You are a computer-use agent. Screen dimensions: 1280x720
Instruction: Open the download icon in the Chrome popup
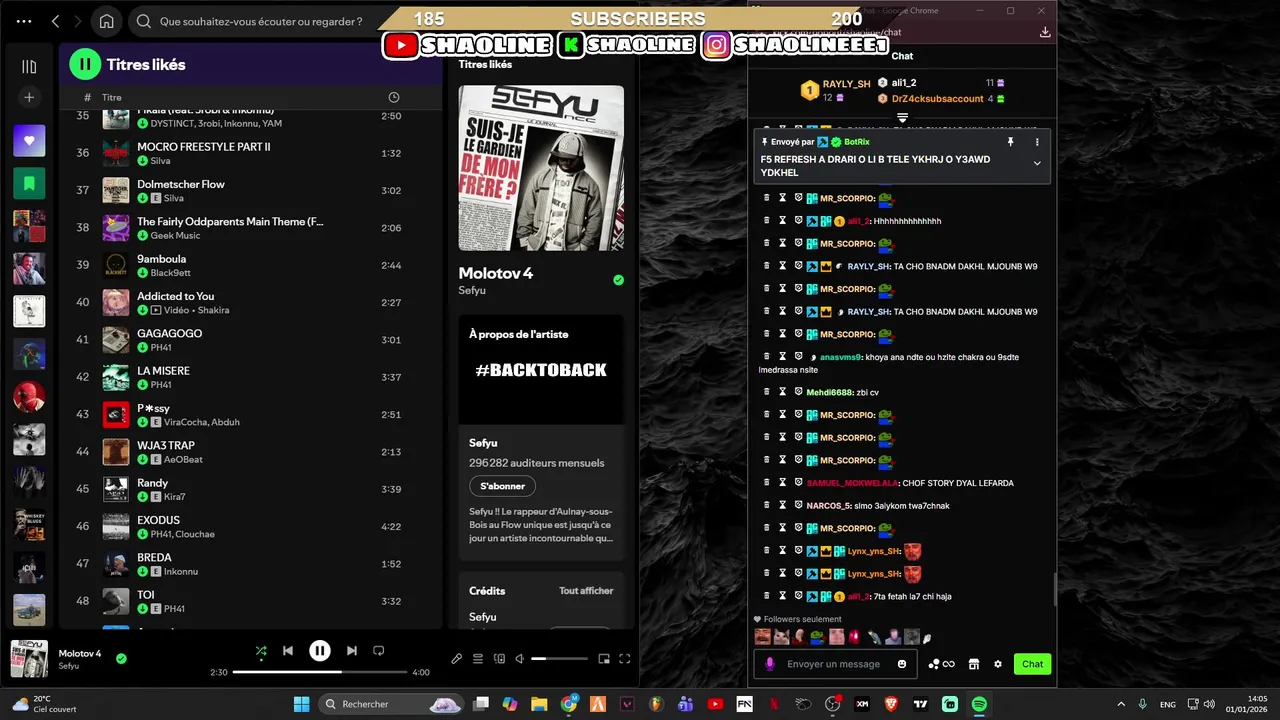click(x=1045, y=32)
